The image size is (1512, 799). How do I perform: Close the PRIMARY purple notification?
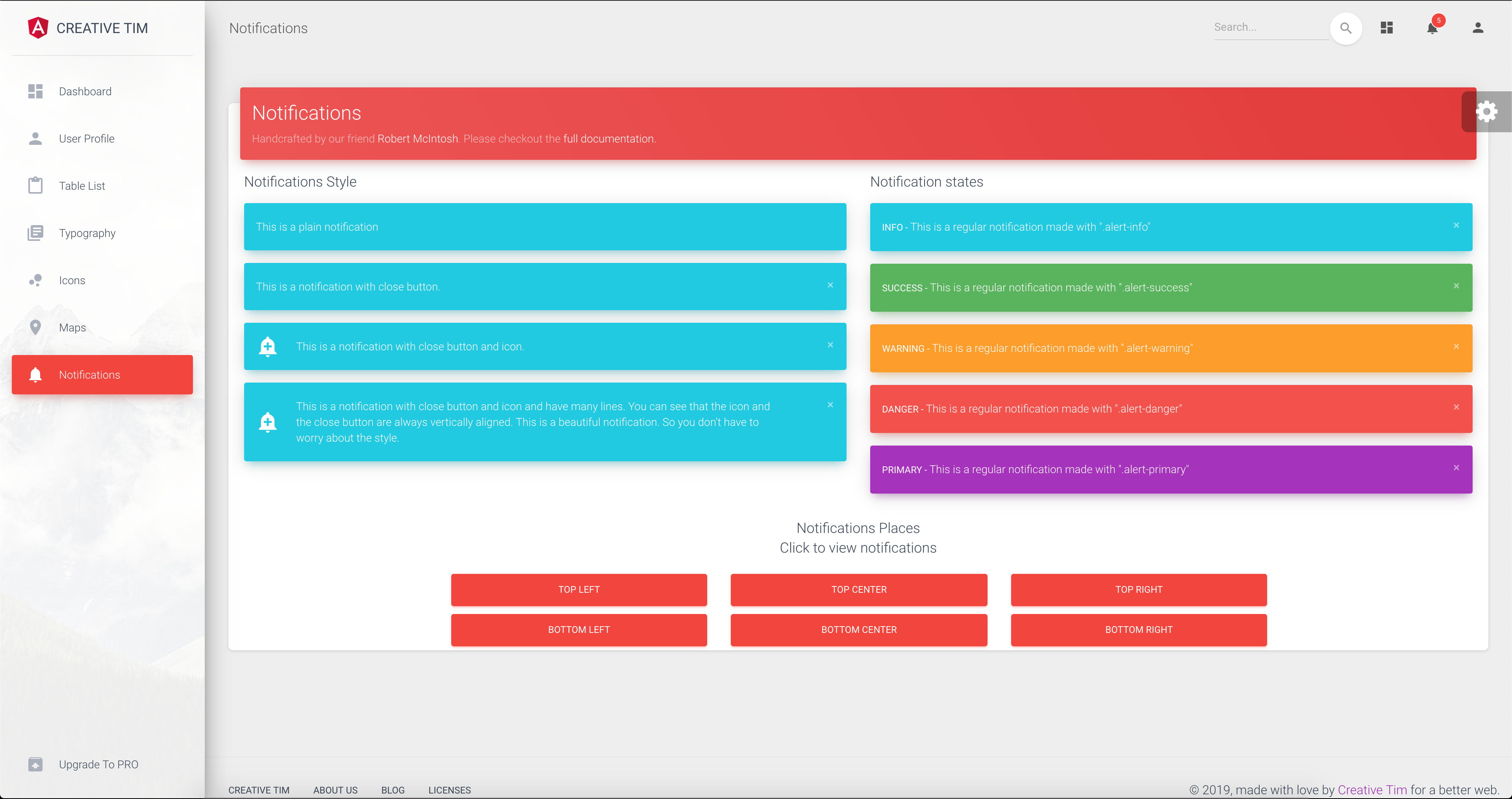pyautogui.click(x=1456, y=468)
